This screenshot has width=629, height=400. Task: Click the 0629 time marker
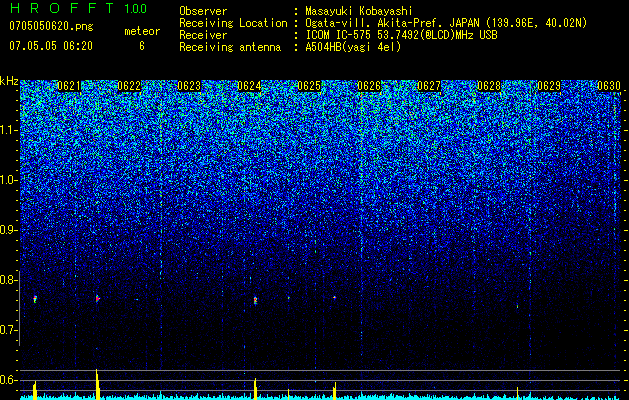549,86
